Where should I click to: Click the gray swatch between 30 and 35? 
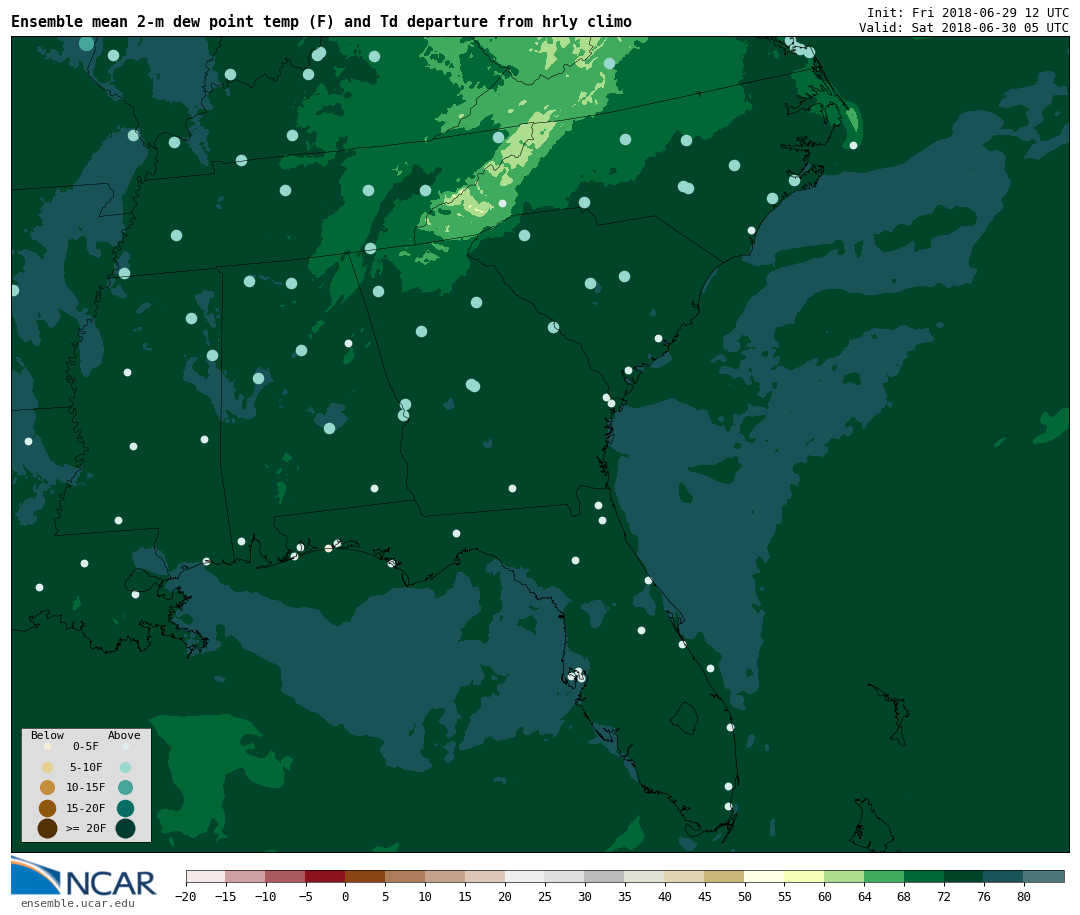(x=604, y=877)
